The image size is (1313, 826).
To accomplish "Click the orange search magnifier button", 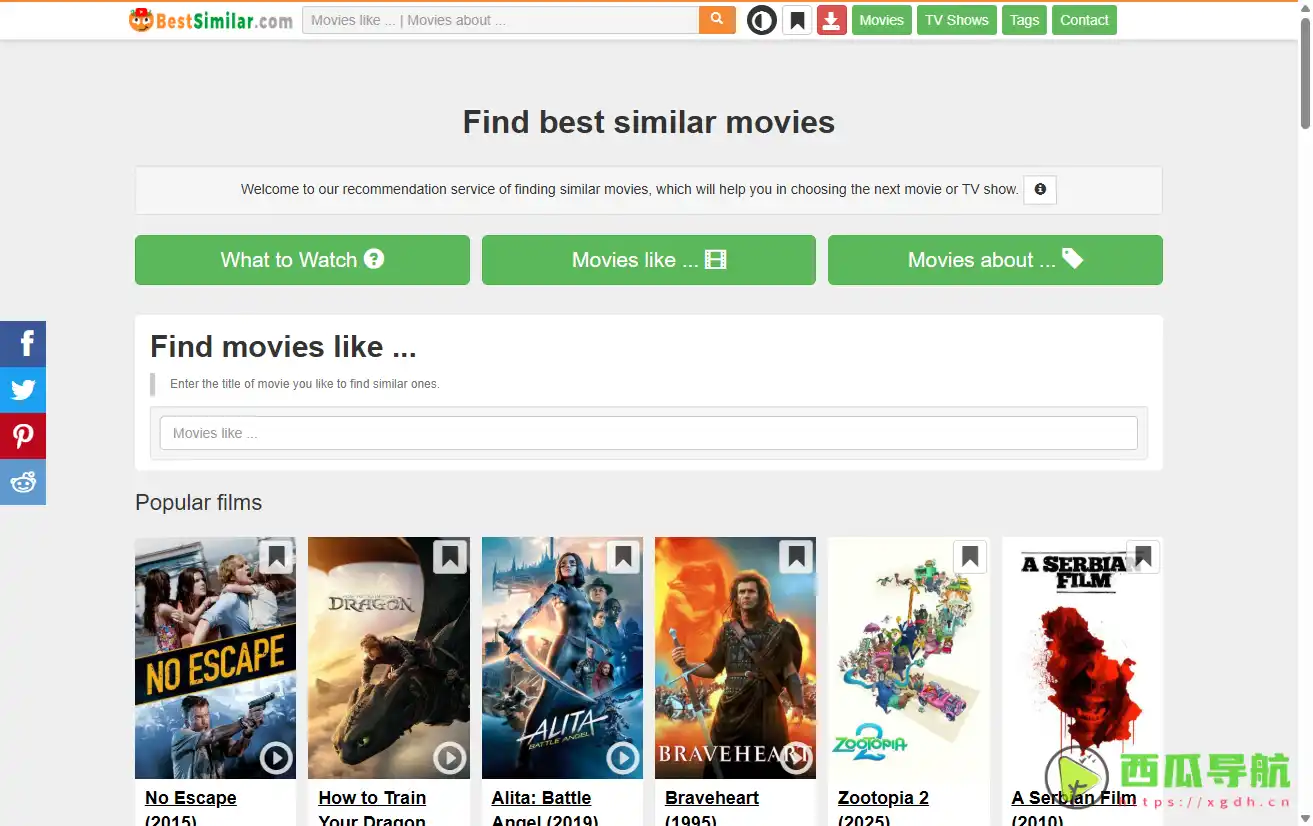I will coord(717,20).
